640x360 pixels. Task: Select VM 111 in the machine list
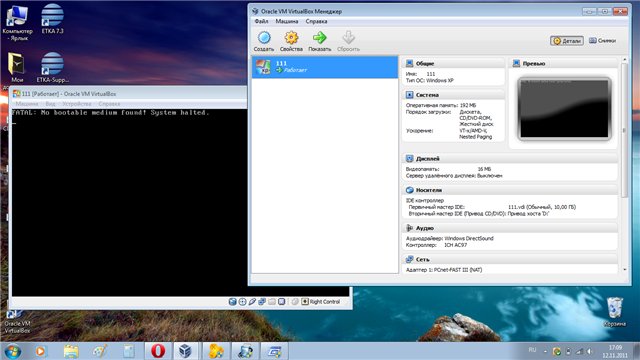pyautogui.click(x=325, y=67)
